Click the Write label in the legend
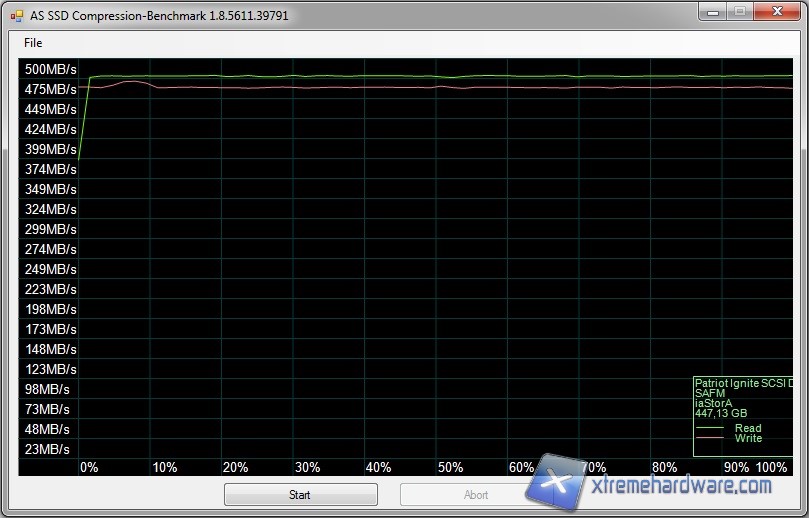Screen dimensions: 809x518 (x=748, y=438)
